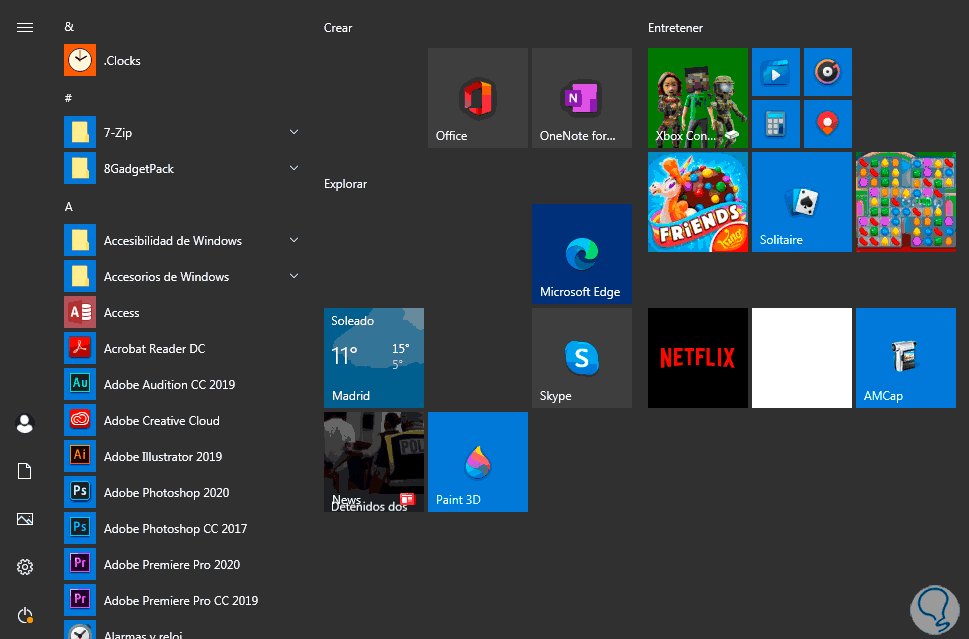Open Accesorios de Windows folder

[182, 276]
